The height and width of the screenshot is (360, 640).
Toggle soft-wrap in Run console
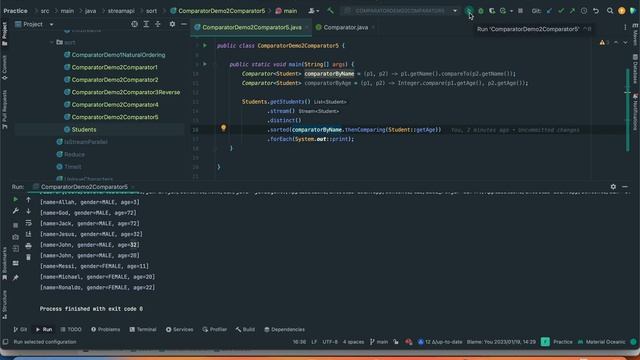tap(28, 223)
